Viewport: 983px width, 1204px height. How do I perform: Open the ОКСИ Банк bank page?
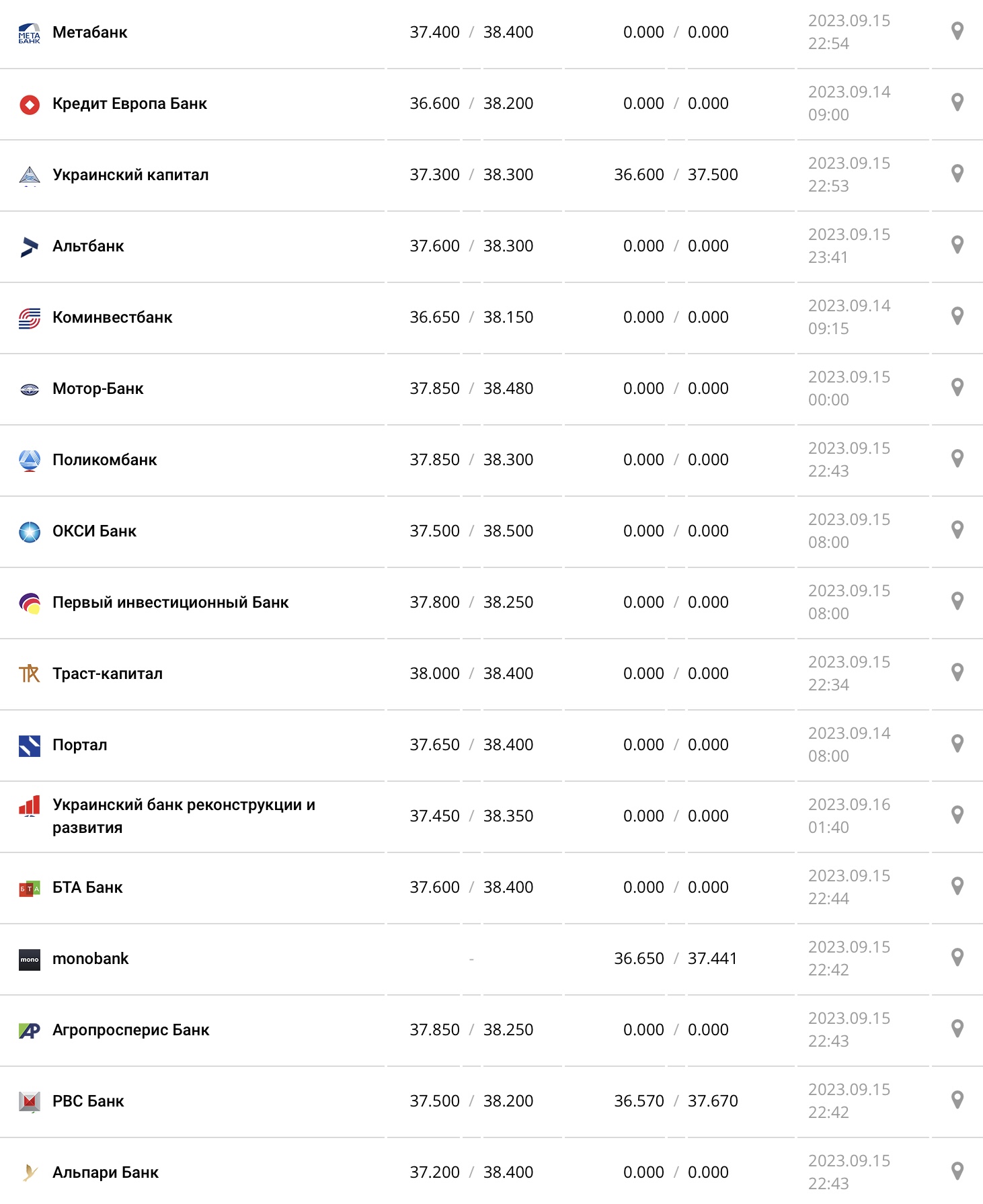95,530
